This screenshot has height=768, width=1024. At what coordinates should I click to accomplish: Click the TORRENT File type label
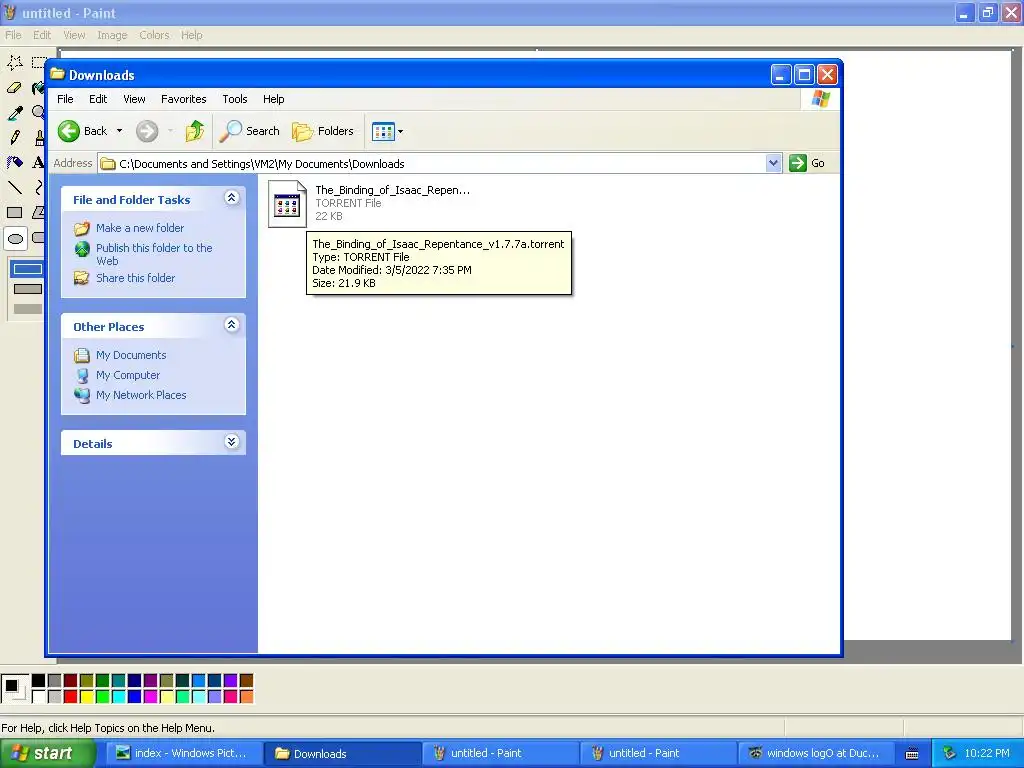tap(348, 203)
